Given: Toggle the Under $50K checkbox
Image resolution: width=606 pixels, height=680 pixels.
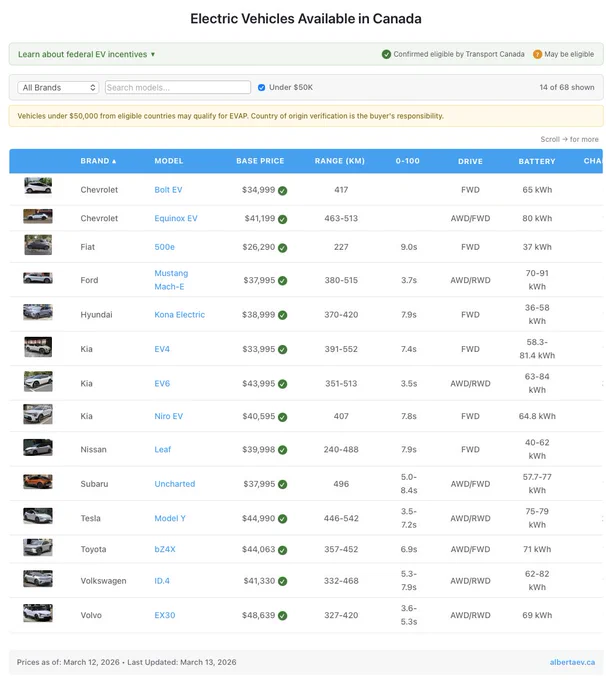Looking at the screenshot, I should [261, 88].
